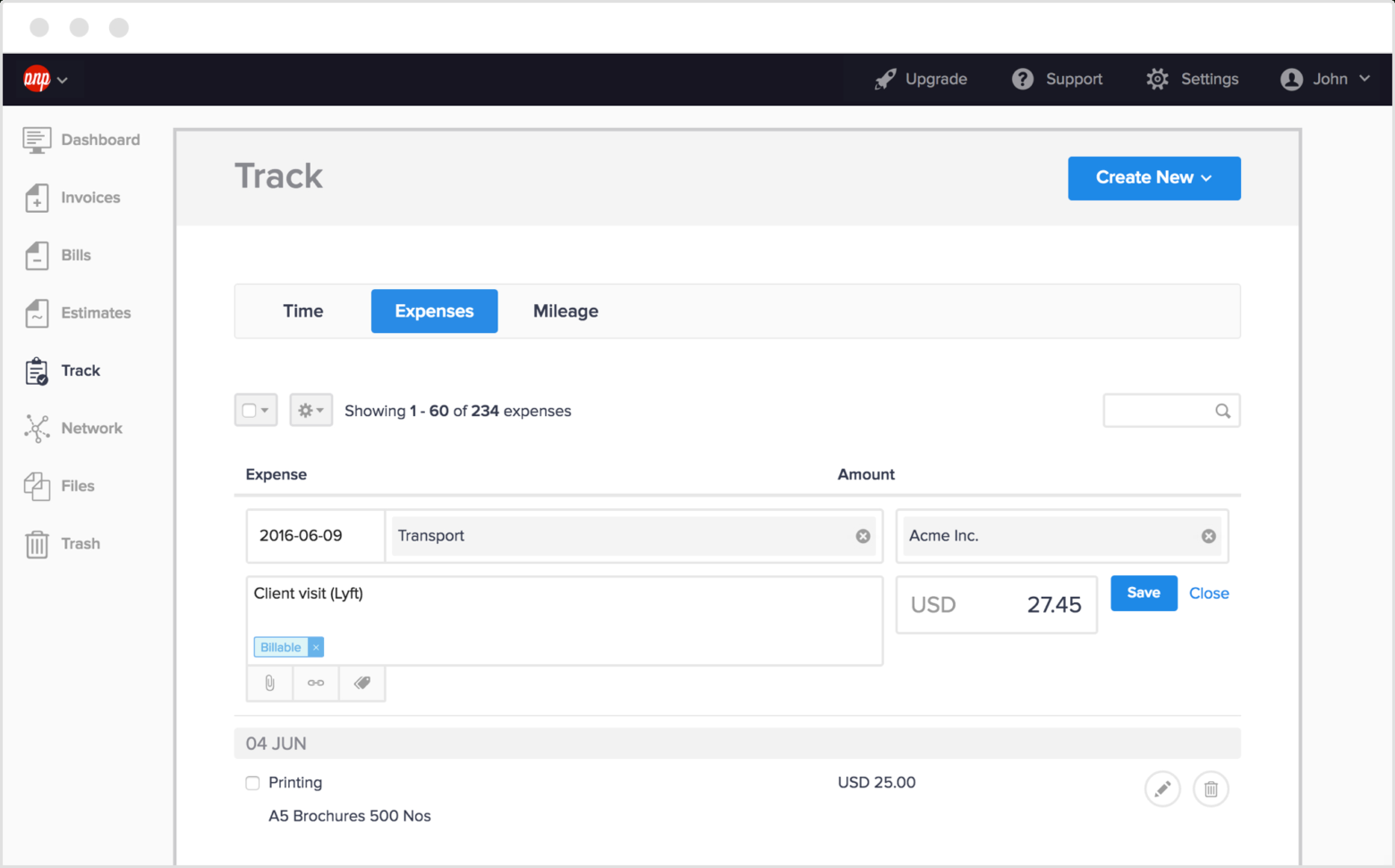Save the Transport expense
The height and width of the screenshot is (868, 1395).
tap(1144, 592)
